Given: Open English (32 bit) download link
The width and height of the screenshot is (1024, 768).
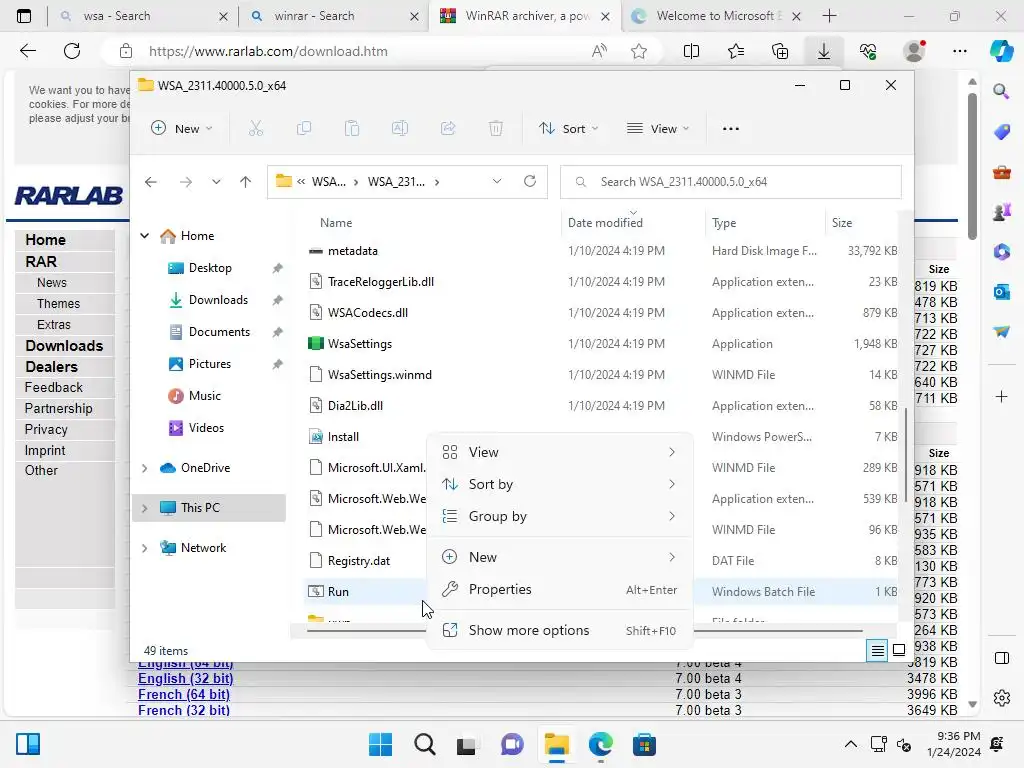Looking at the screenshot, I should coord(185,679).
